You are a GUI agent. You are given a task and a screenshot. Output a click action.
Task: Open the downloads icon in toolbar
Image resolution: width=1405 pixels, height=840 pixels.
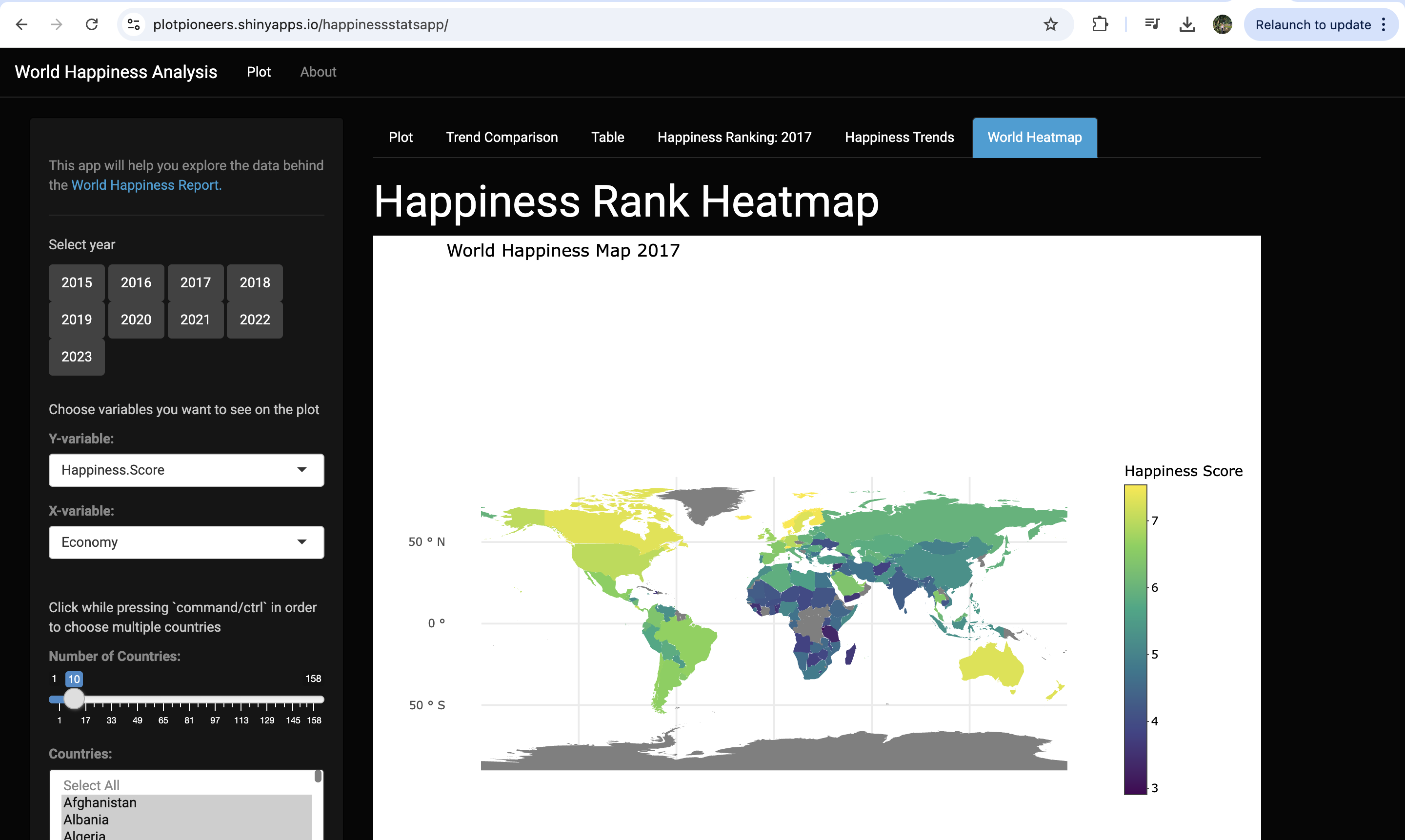pos(1187,24)
